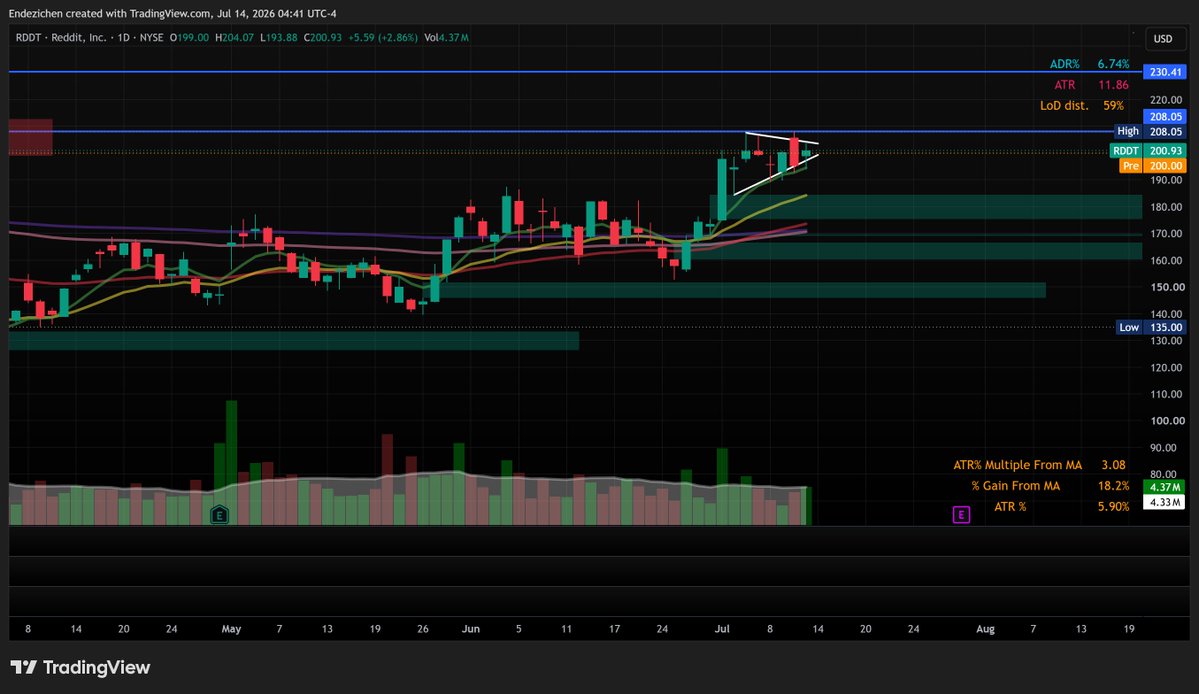Click the close value C200.93
This screenshot has height=694, width=1199.
click(x=323, y=37)
